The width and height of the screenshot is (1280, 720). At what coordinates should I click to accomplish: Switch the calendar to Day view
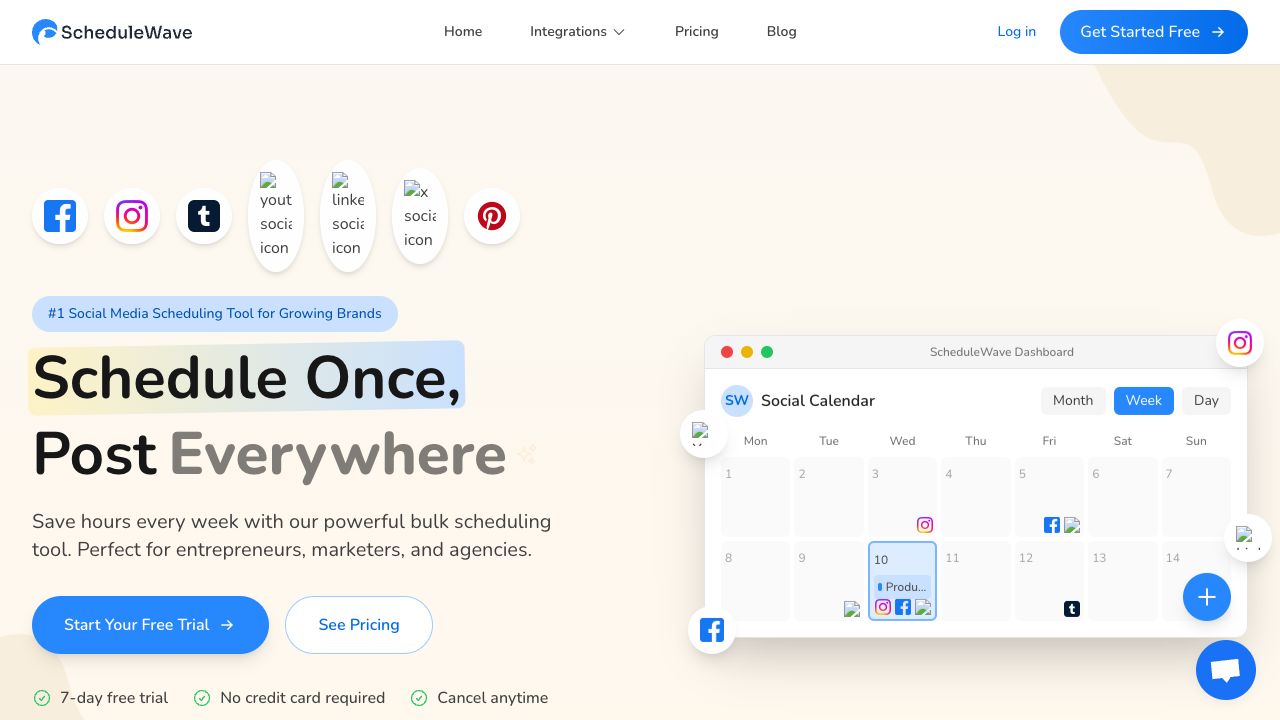1206,400
